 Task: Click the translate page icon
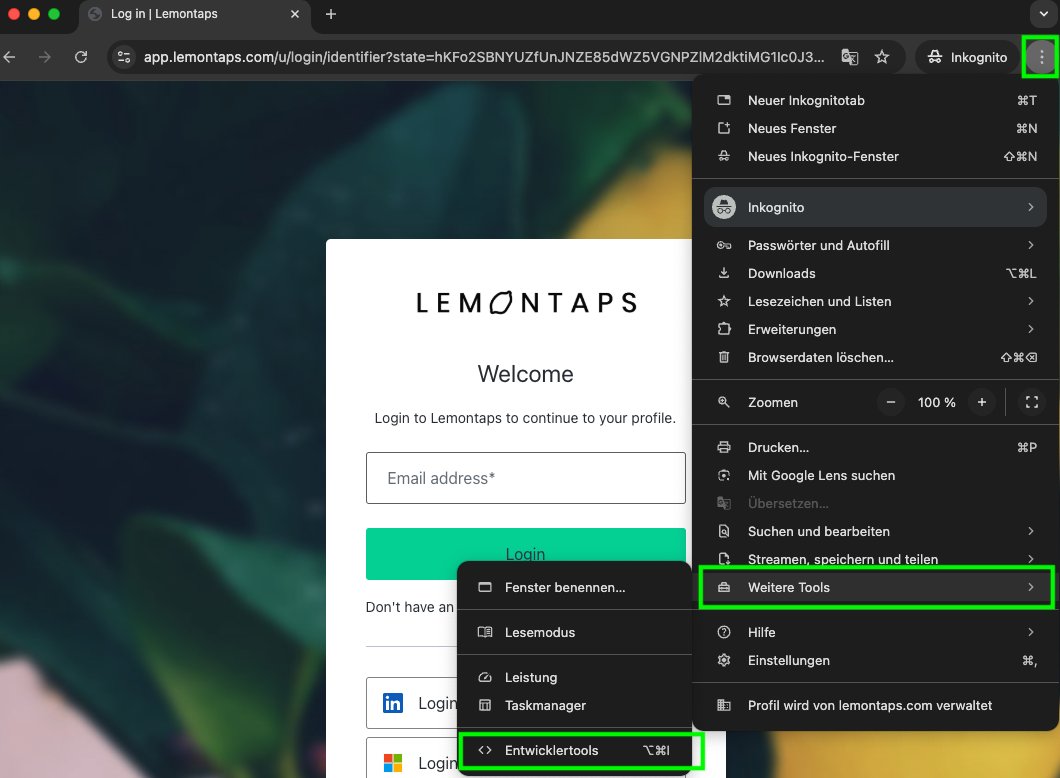click(x=850, y=57)
